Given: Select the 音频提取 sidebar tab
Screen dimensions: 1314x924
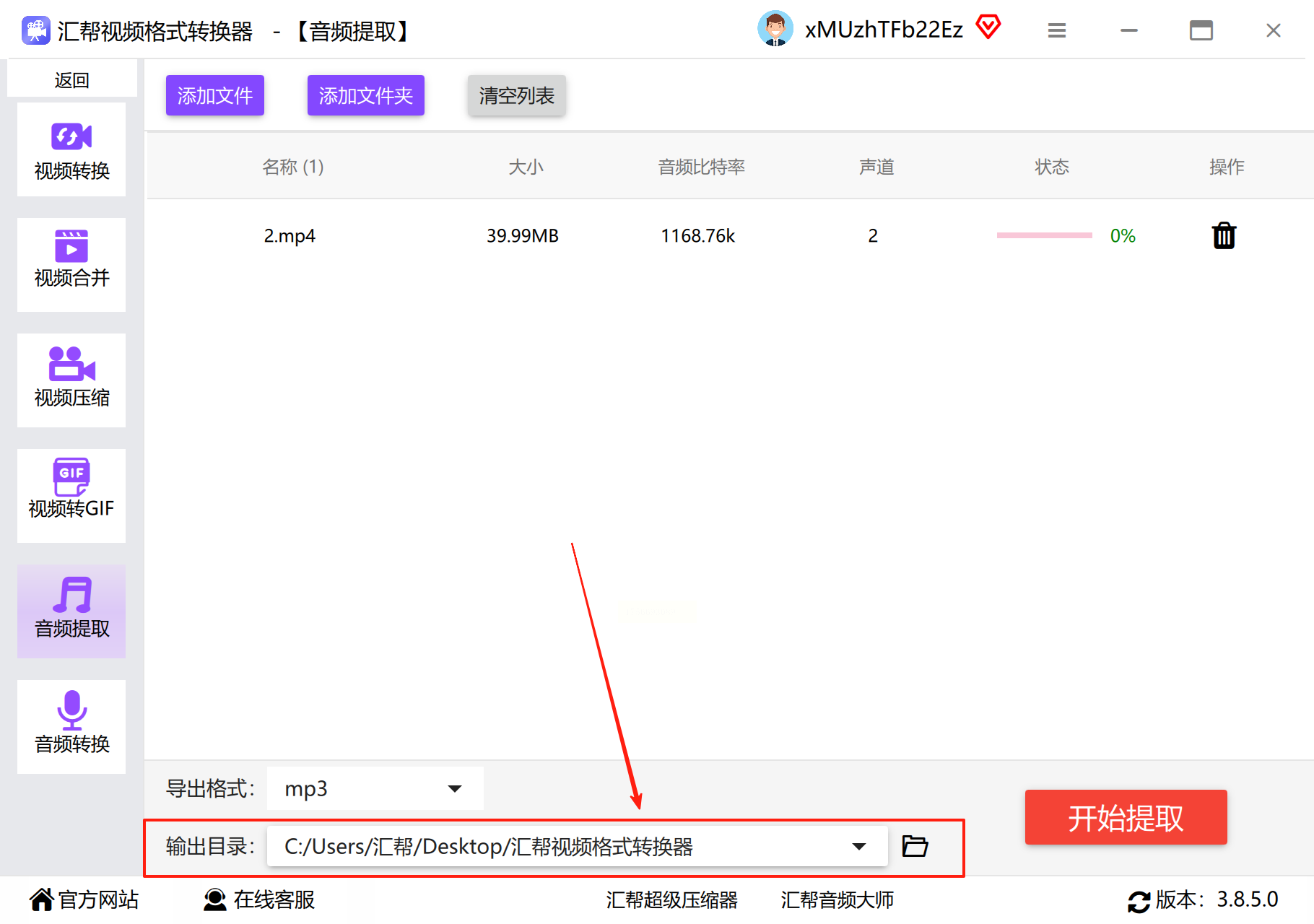Looking at the screenshot, I should pos(71,611).
